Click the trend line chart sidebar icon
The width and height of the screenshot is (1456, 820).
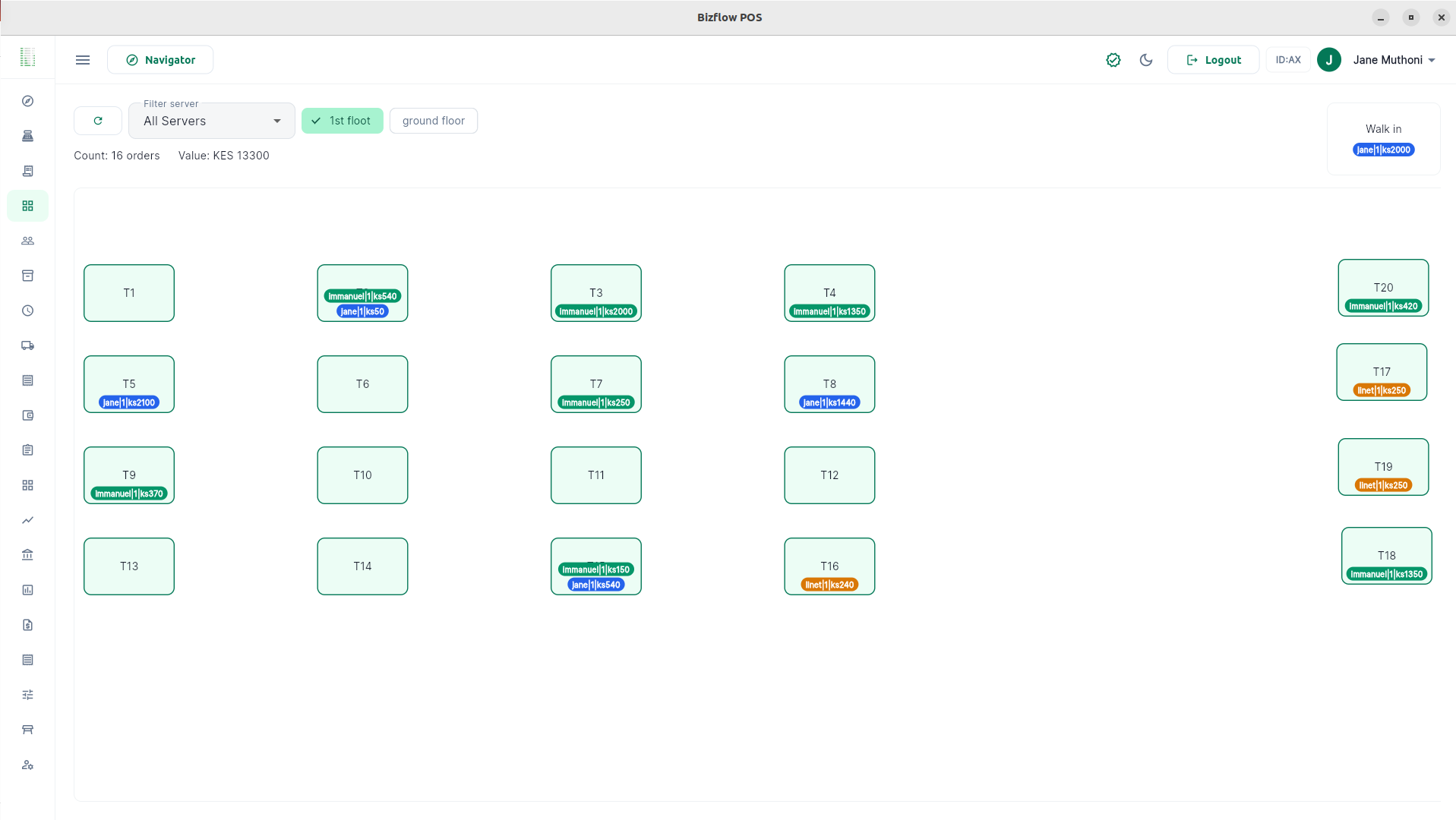[x=28, y=520]
